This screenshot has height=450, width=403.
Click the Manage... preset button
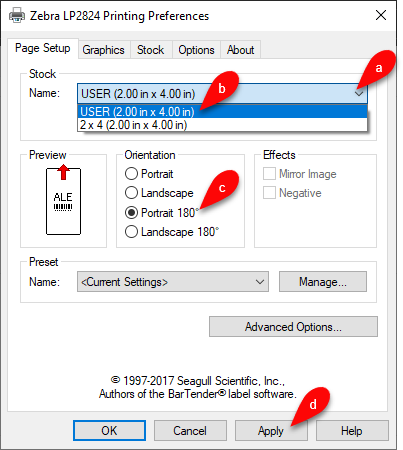click(x=323, y=282)
